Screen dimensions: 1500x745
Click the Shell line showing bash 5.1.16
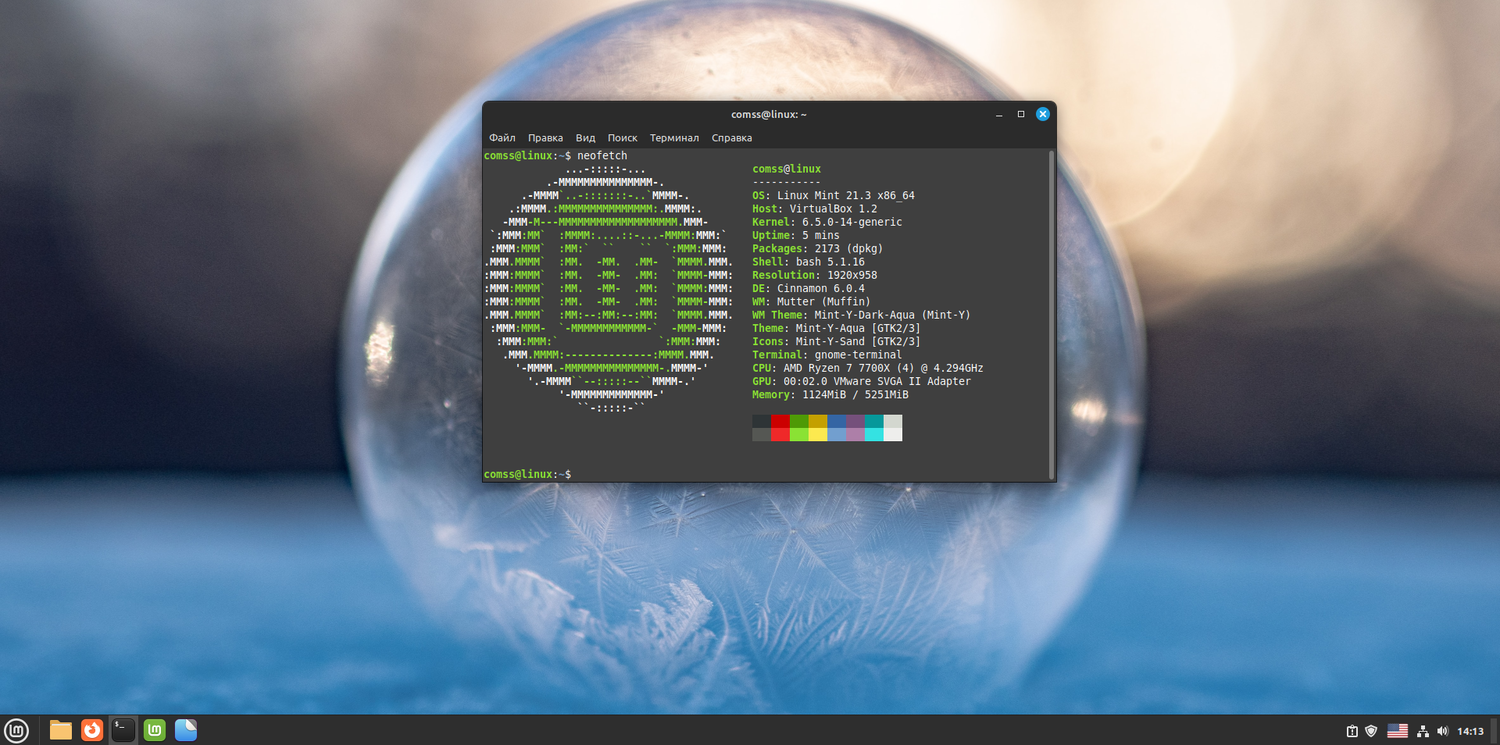808,262
